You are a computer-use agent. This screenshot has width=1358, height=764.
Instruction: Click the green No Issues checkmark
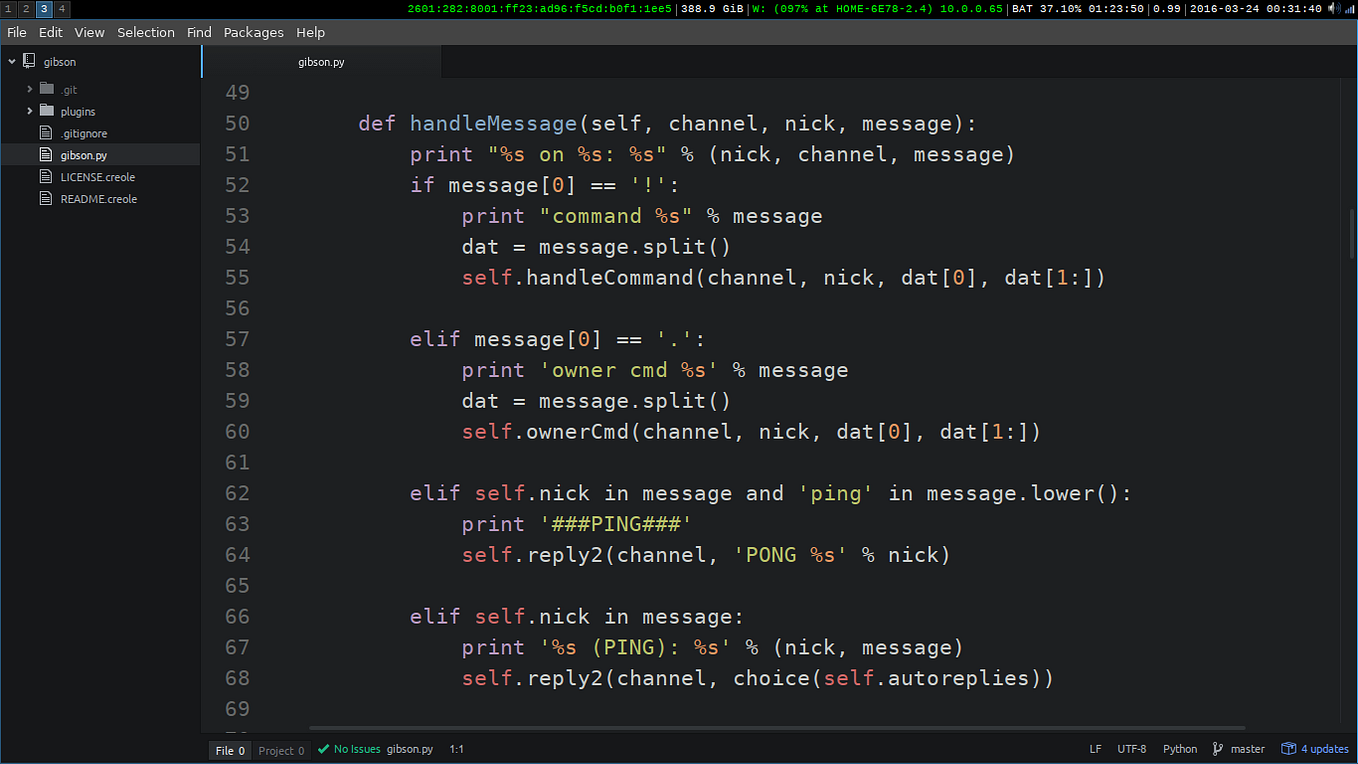[x=322, y=748]
